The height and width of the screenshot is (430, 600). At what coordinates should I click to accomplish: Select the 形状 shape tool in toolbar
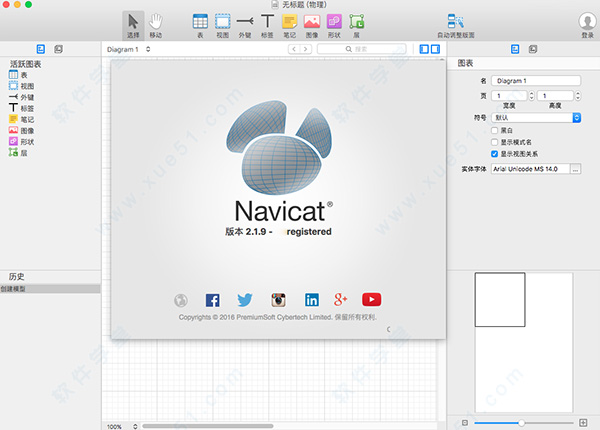[x=334, y=25]
